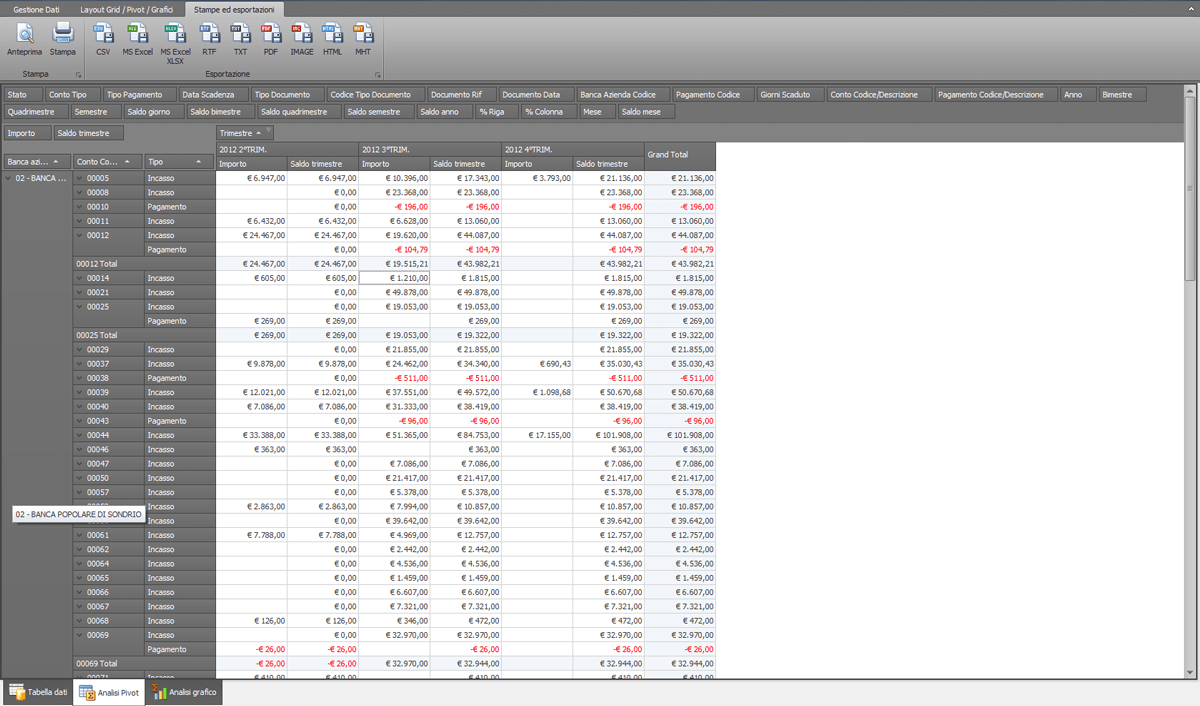Export the pivot as HTML
This screenshot has width=1200, height=706.
click(332, 38)
